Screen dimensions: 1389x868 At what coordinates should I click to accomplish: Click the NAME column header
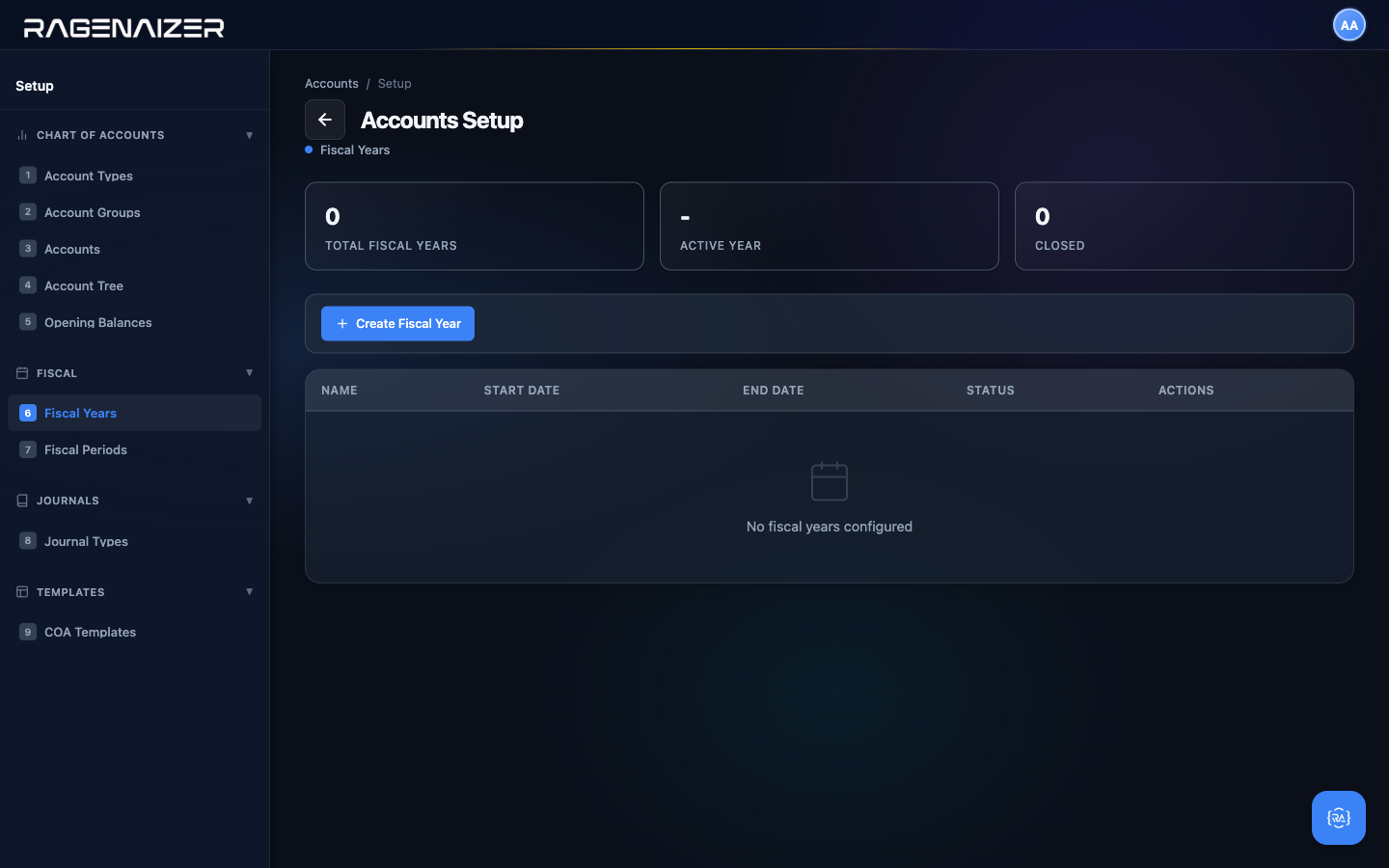pyautogui.click(x=340, y=391)
